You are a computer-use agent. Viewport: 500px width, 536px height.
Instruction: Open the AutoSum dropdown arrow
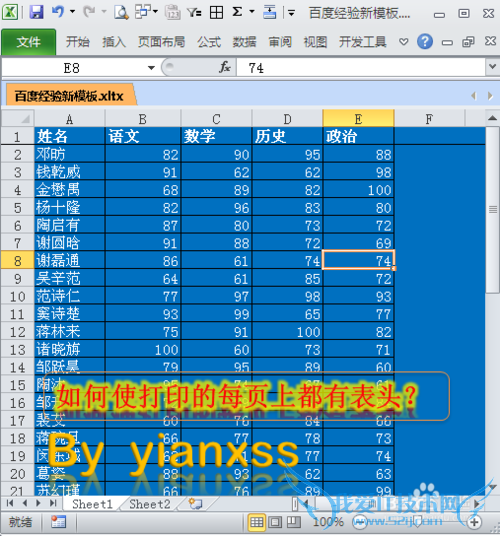coord(252,12)
